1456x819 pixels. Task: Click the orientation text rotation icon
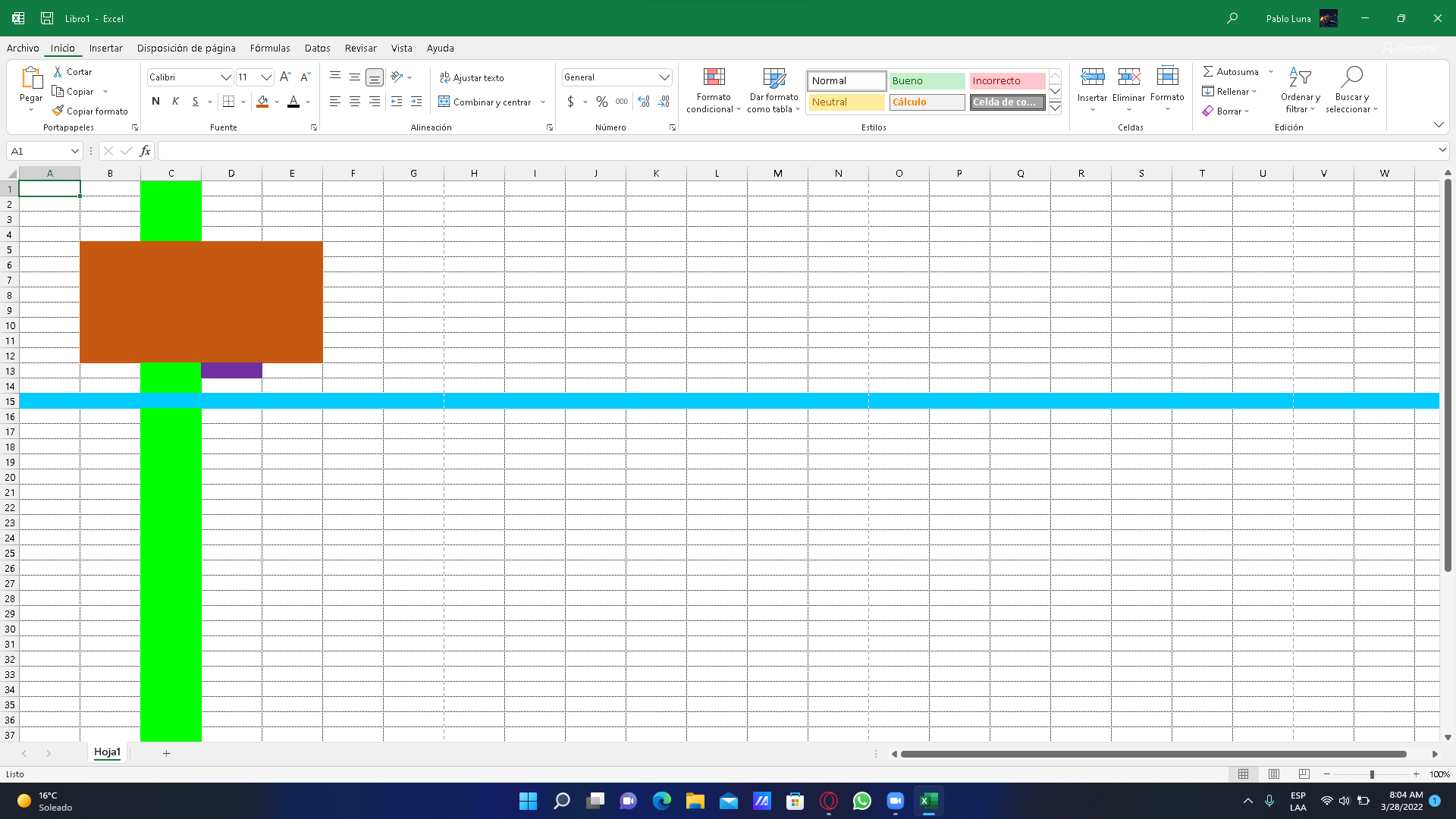click(397, 77)
